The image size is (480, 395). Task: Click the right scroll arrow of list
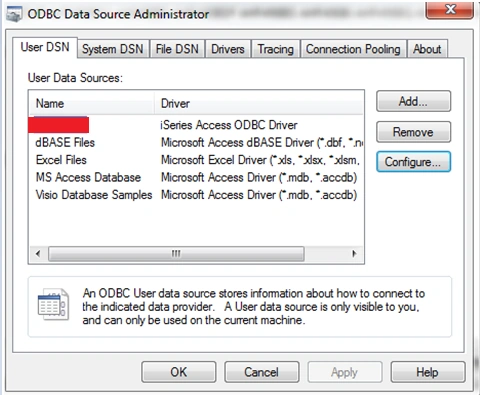pos(354,254)
